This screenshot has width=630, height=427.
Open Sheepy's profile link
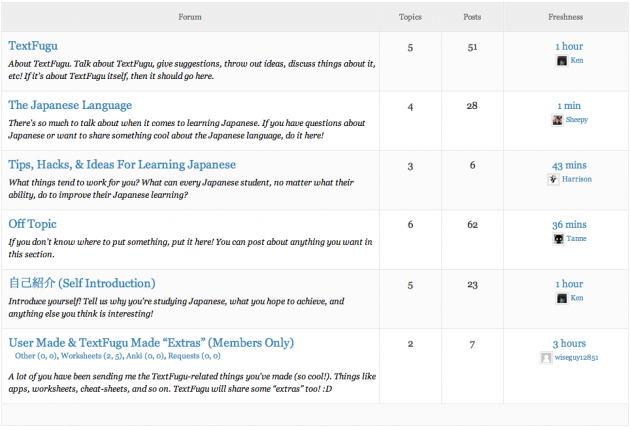pyautogui.click(x=577, y=120)
